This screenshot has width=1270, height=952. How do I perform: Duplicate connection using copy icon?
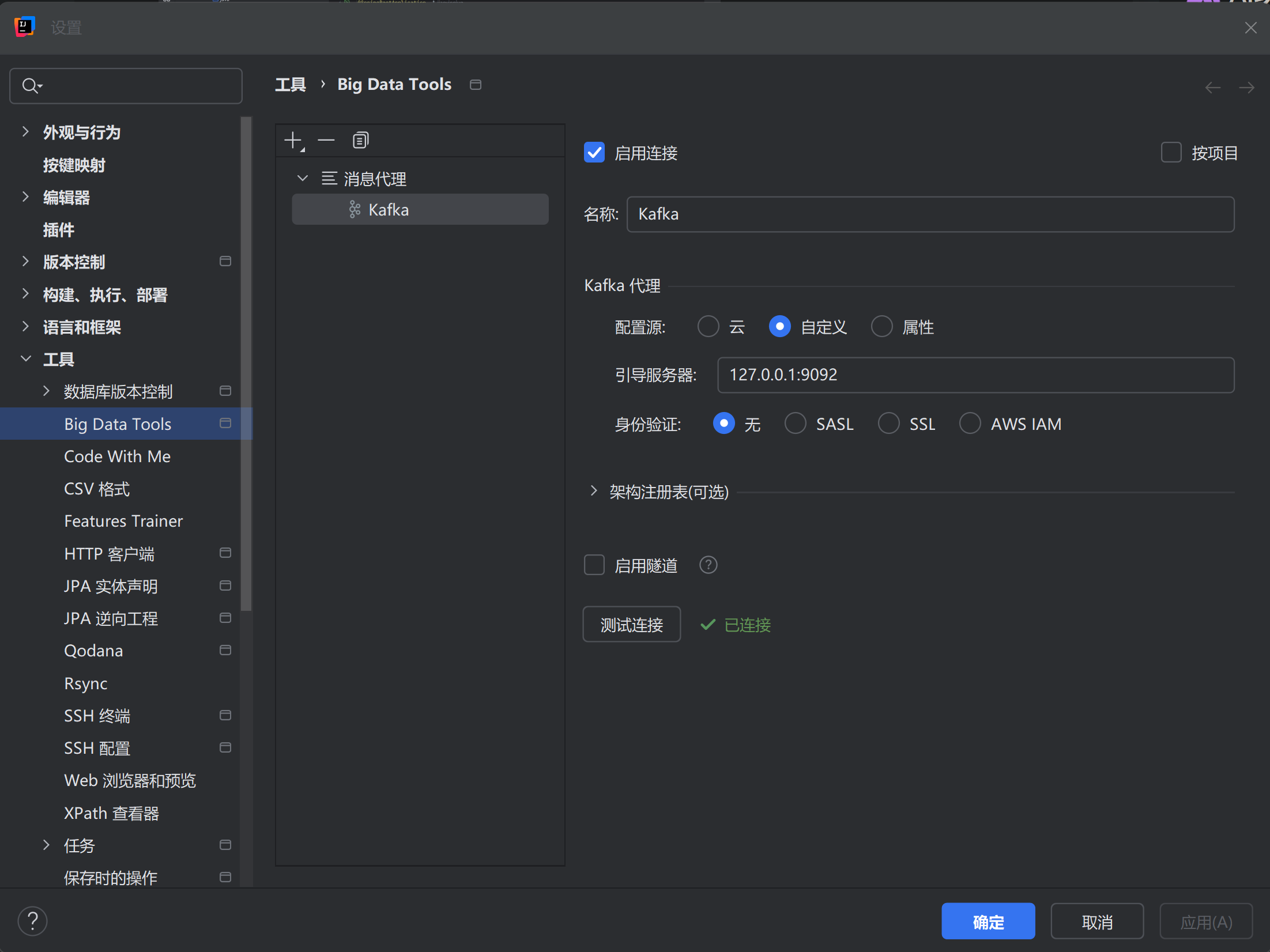tap(360, 140)
